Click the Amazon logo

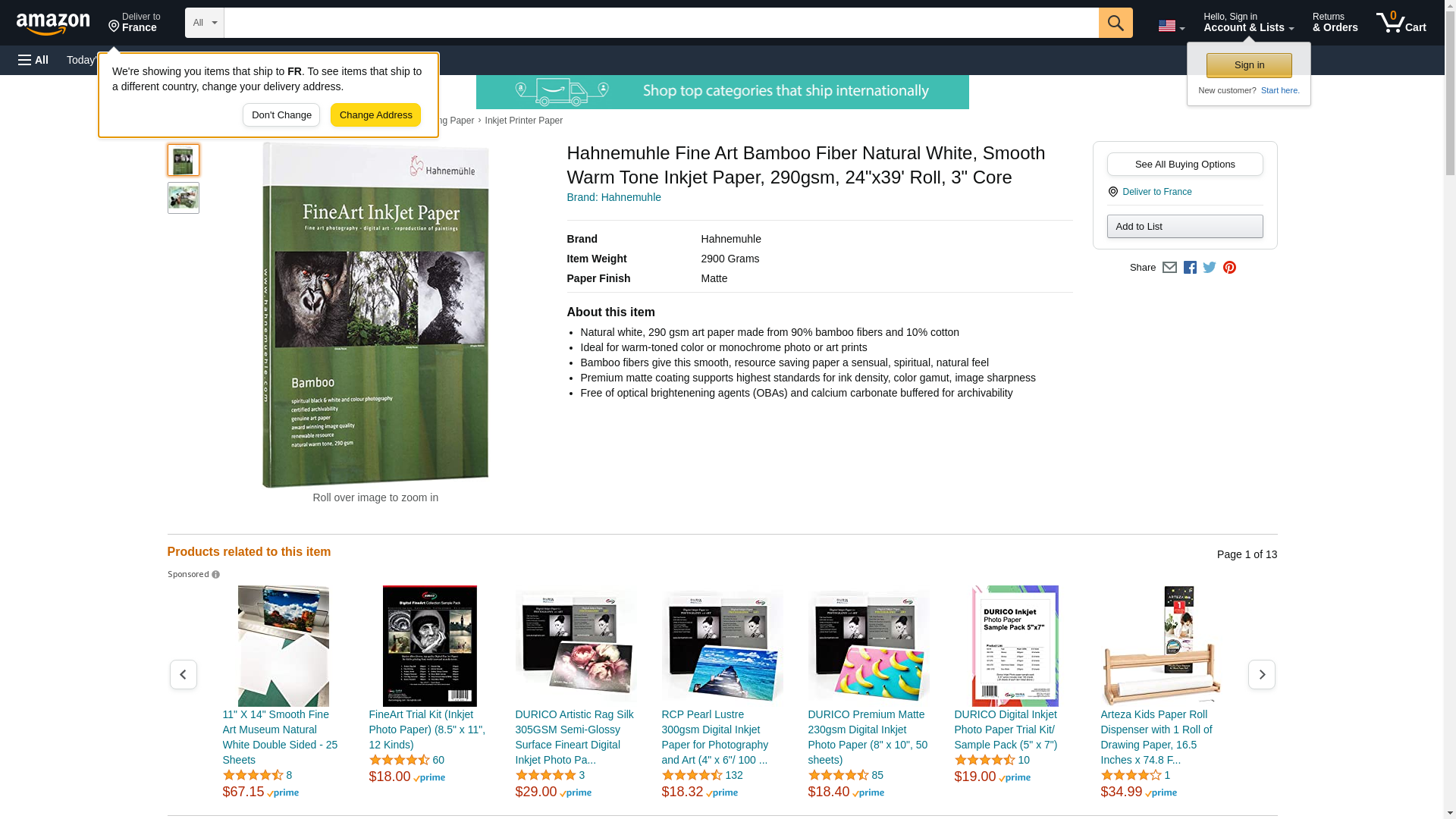click(x=53, y=24)
